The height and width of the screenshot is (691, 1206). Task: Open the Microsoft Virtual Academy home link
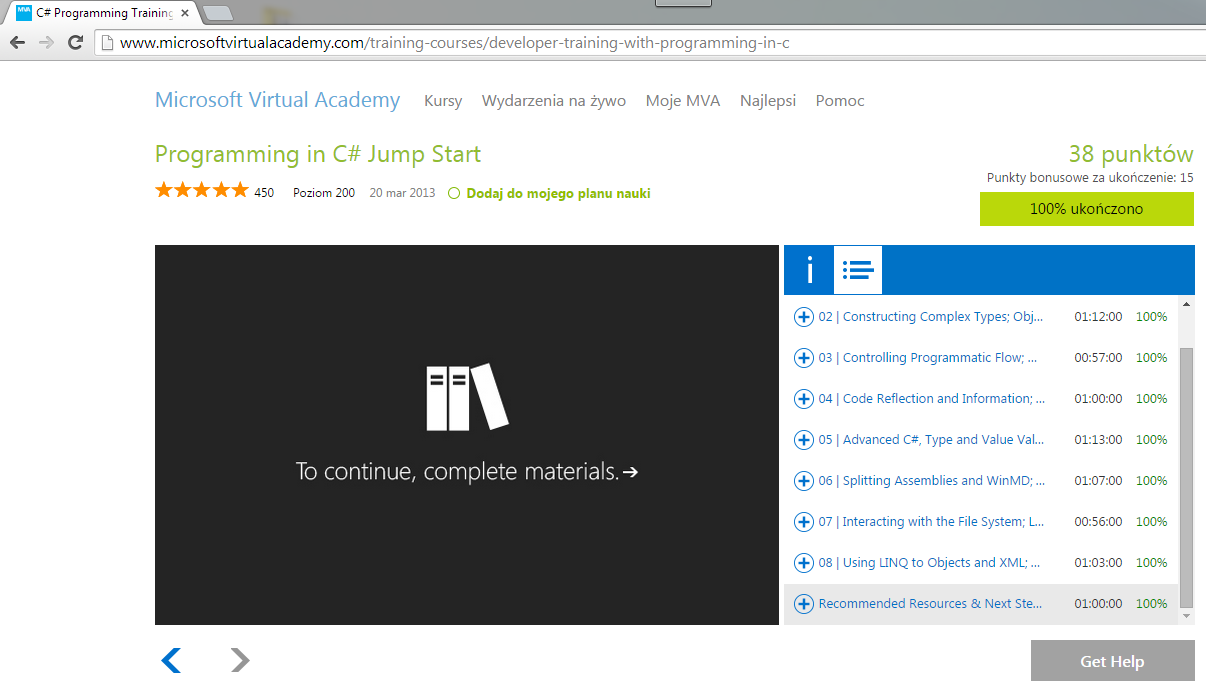277,100
